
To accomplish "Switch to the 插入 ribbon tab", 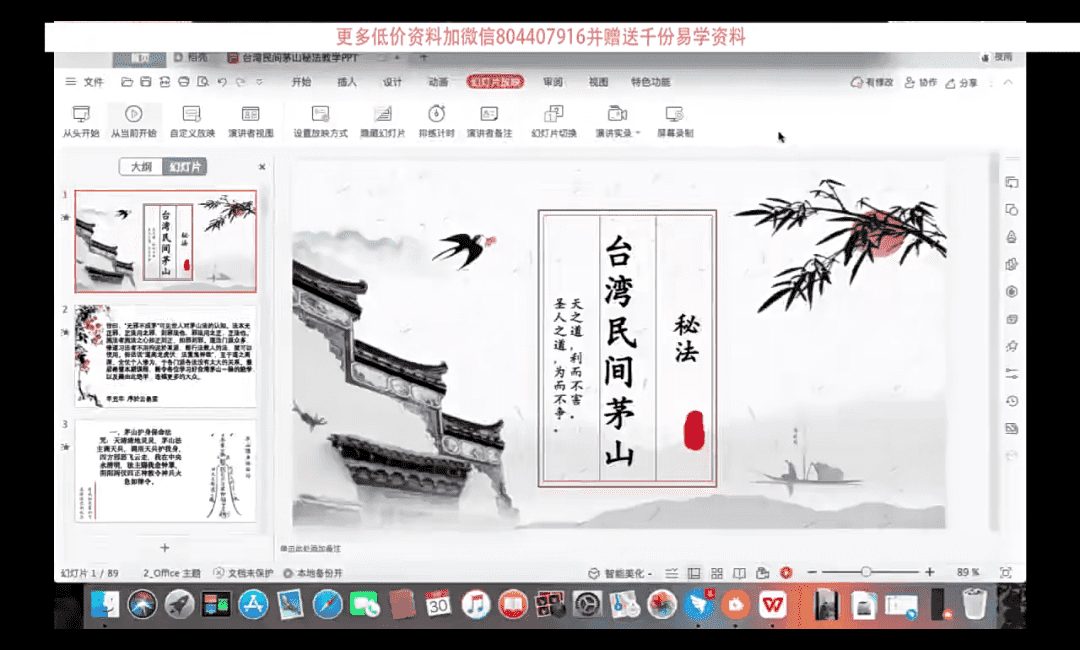I will click(x=347, y=82).
